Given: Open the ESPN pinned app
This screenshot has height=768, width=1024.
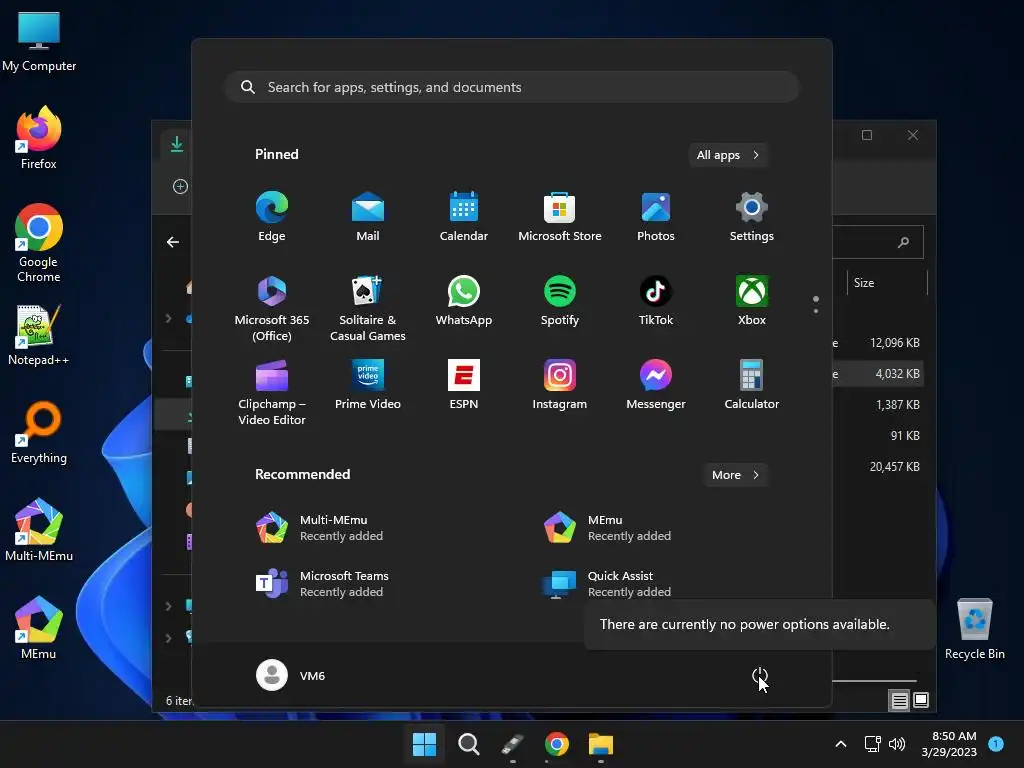Looking at the screenshot, I should [x=464, y=385].
